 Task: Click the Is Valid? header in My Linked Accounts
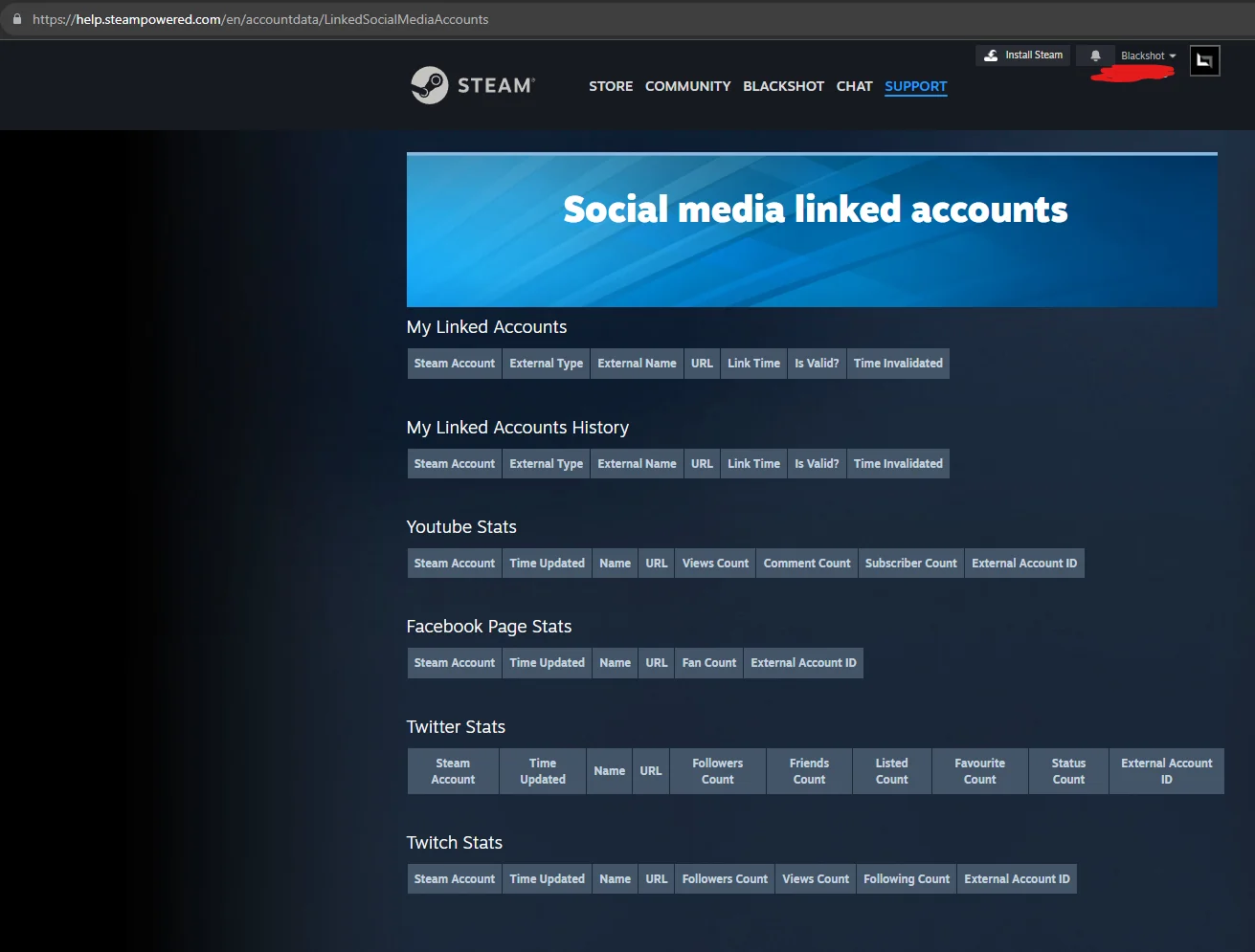[x=817, y=363]
